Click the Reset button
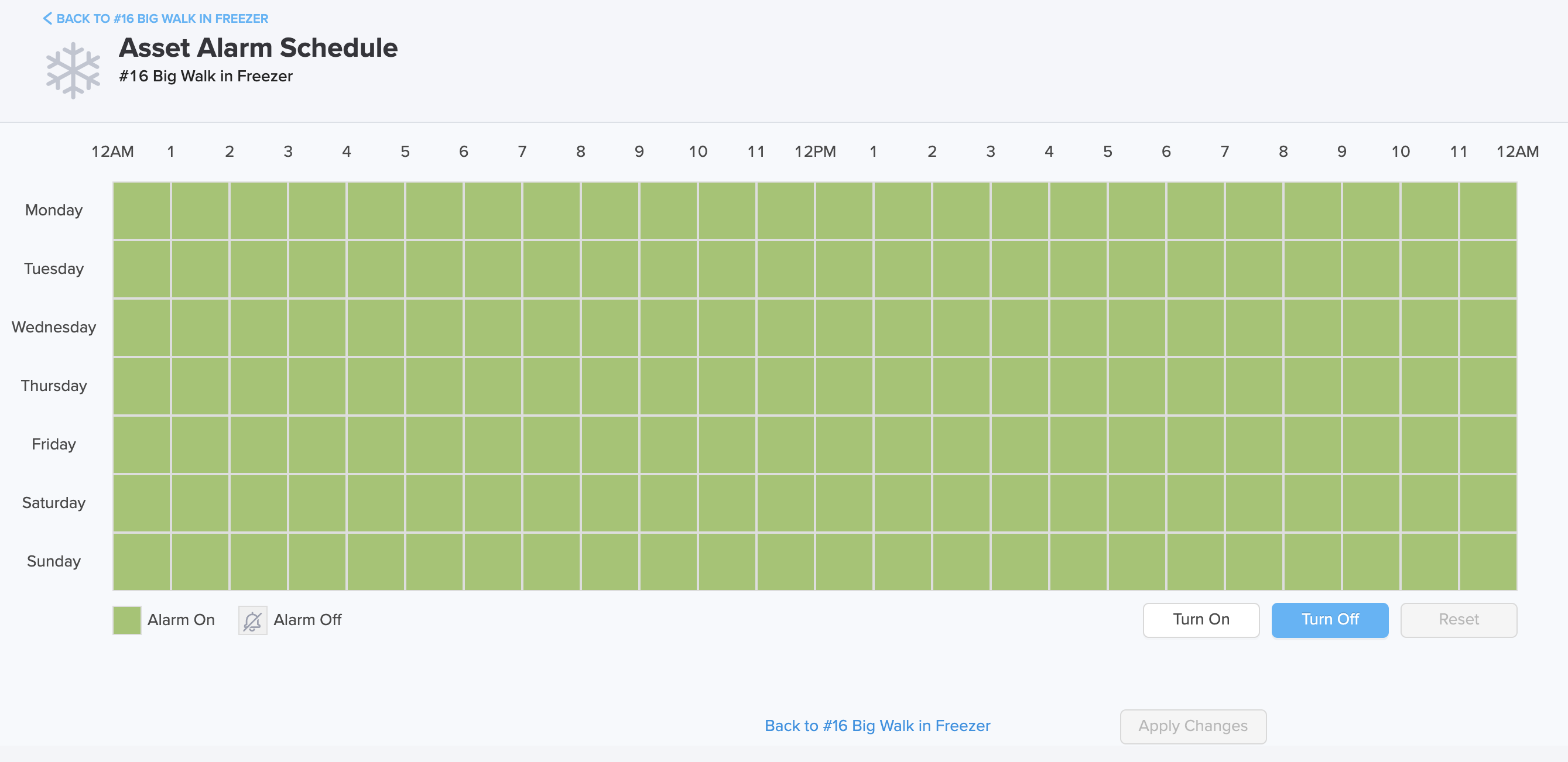 (x=1459, y=620)
